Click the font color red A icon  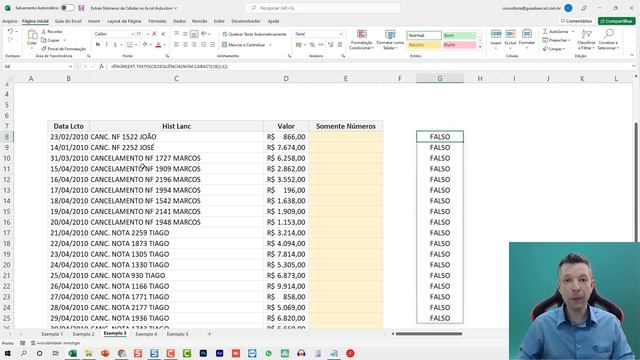click(158, 45)
